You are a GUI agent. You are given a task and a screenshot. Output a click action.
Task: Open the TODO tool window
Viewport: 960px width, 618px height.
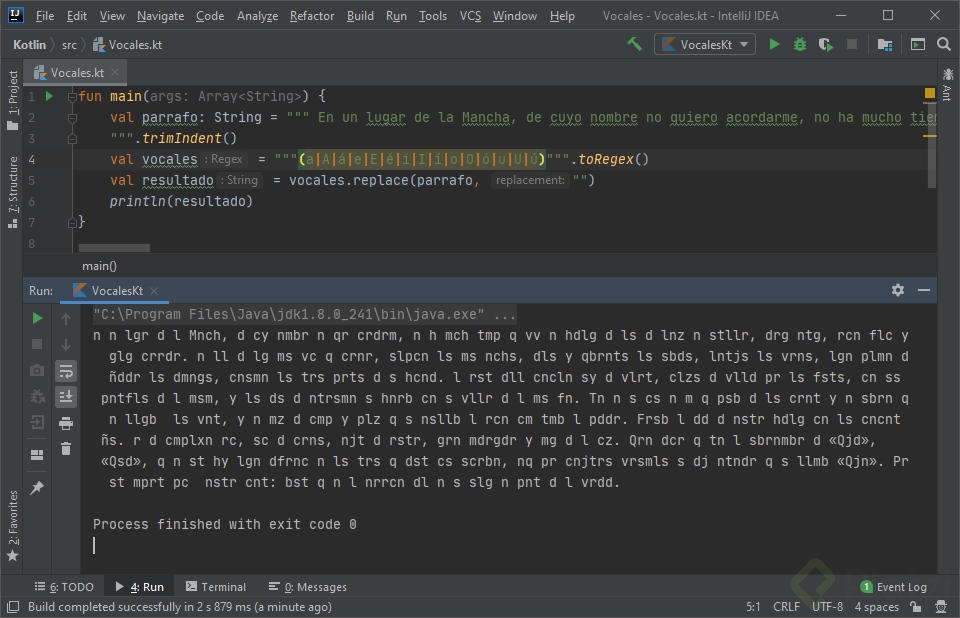click(64, 587)
